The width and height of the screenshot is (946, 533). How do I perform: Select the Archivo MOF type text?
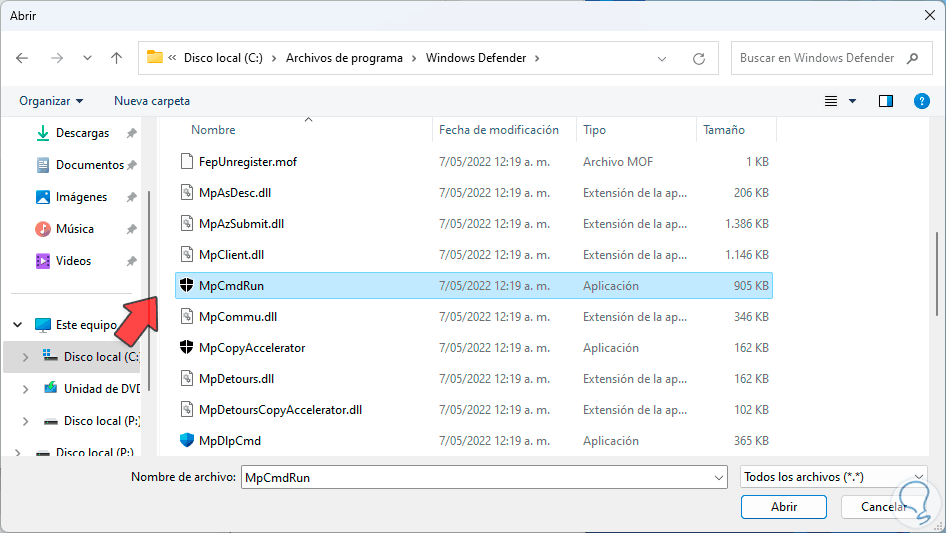(x=618, y=162)
